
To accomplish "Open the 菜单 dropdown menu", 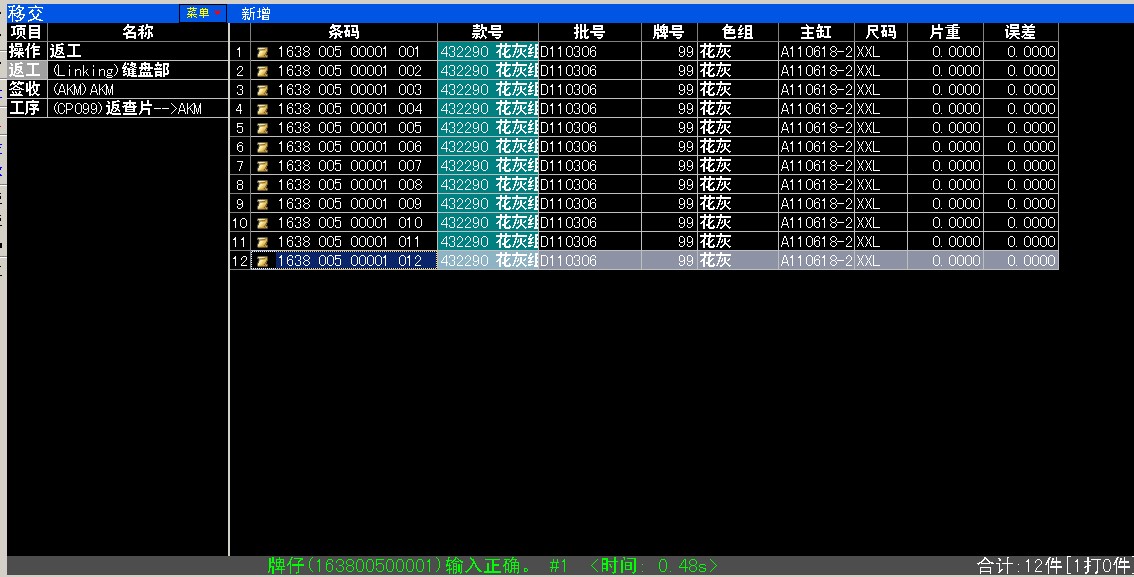I will click(203, 13).
